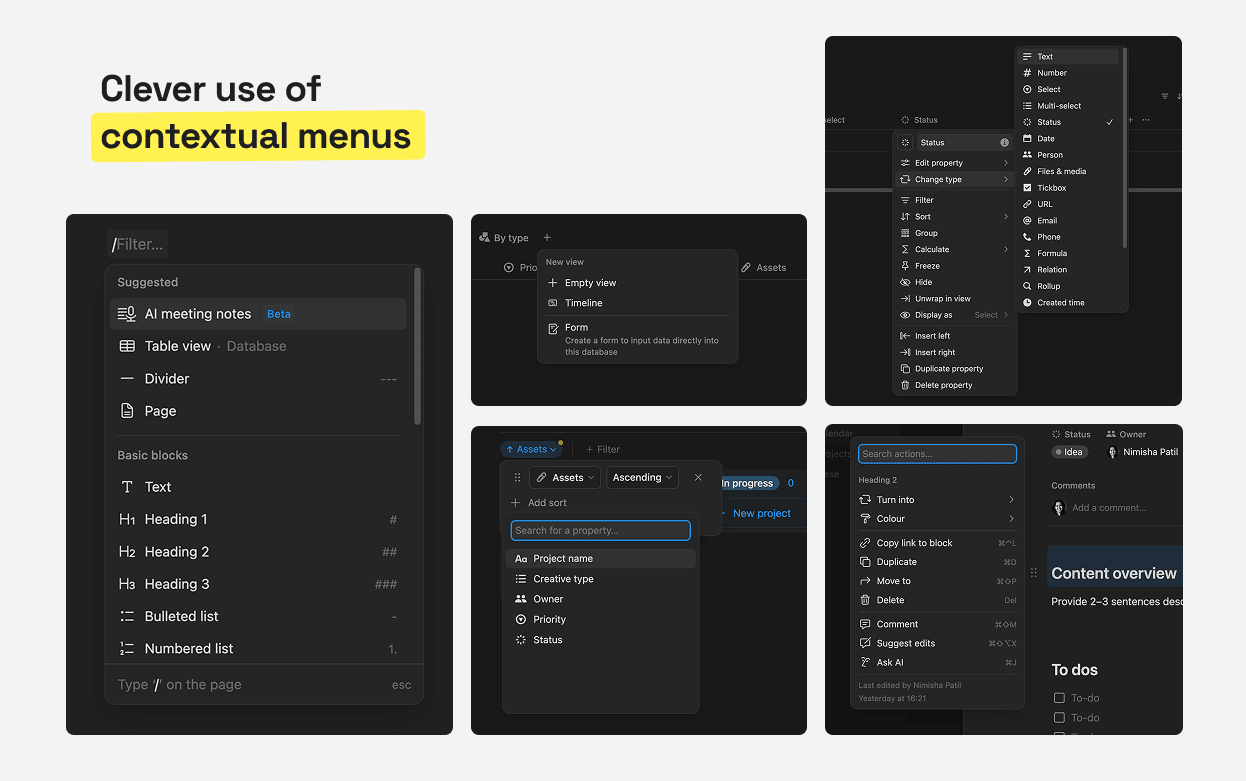Viewport: 1246px width, 781px height.
Task: Pick the Page block icon
Action: pos(127,411)
